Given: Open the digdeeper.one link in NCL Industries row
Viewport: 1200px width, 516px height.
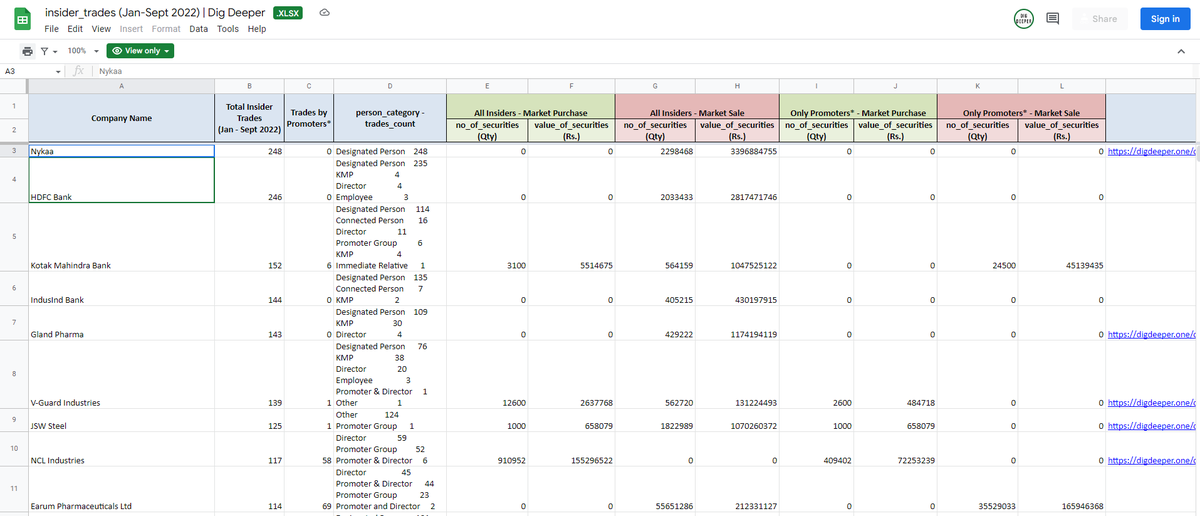Looking at the screenshot, I should point(1153,460).
